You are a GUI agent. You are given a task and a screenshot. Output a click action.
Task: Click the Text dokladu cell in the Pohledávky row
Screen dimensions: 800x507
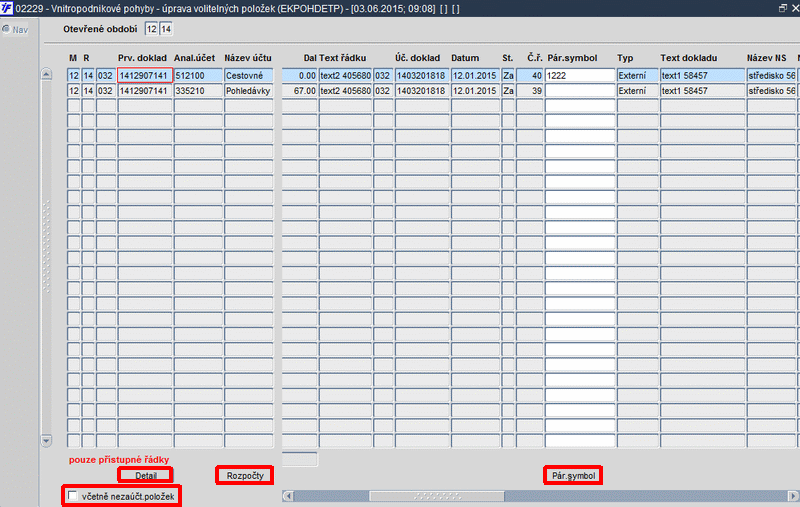[703, 91]
